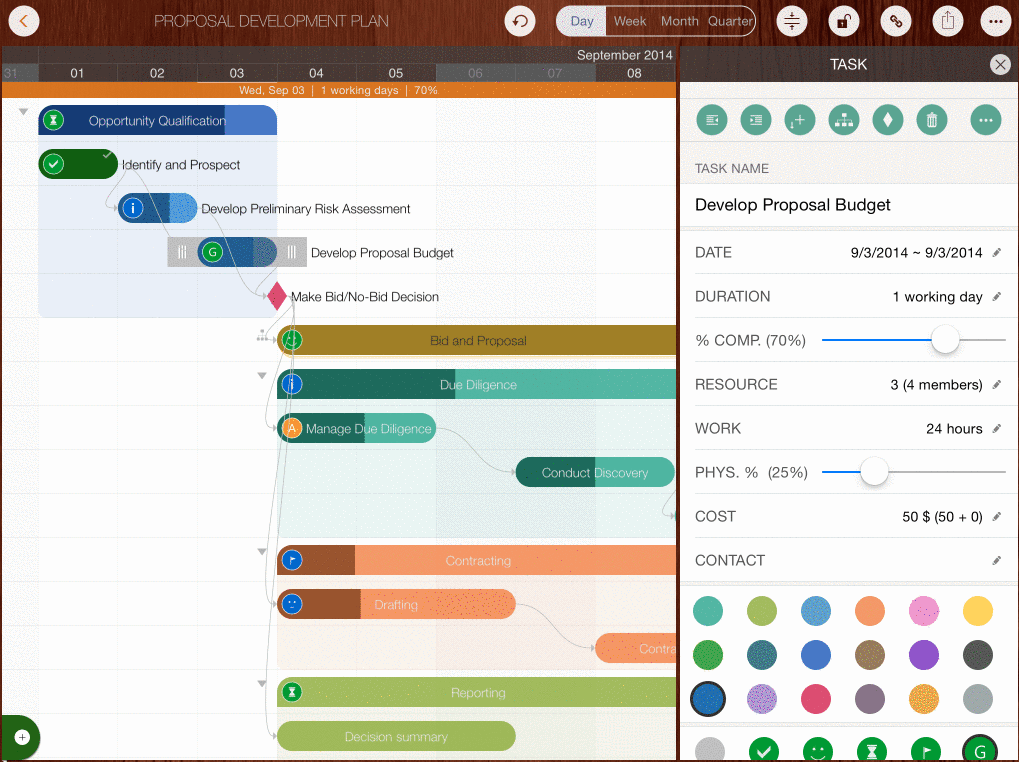Click the outdent task icon
Viewport: 1019px width, 762px height.
[x=712, y=120]
